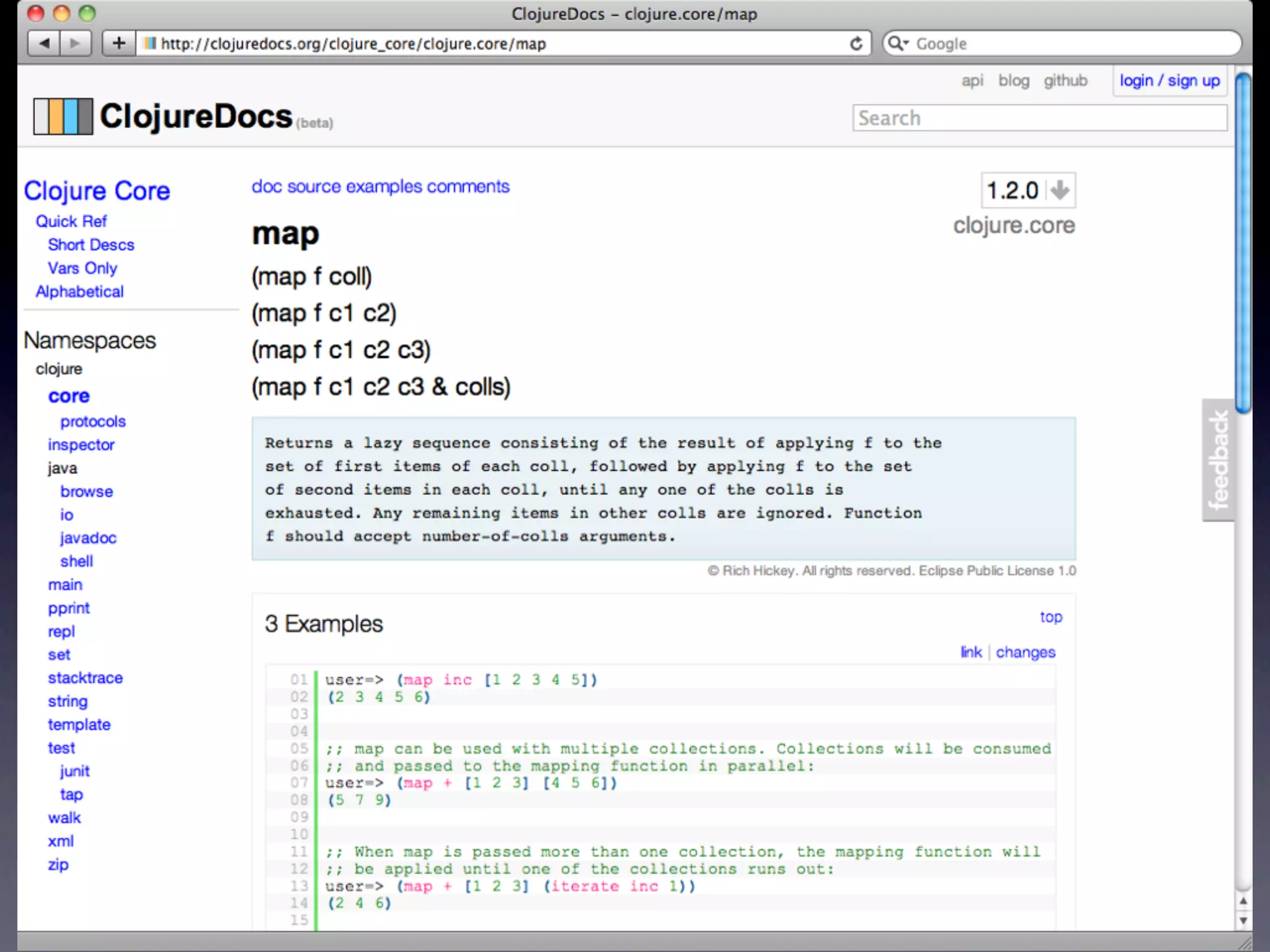Focus the Google search field
Viewport: 1270px width, 952px height.
point(1062,43)
